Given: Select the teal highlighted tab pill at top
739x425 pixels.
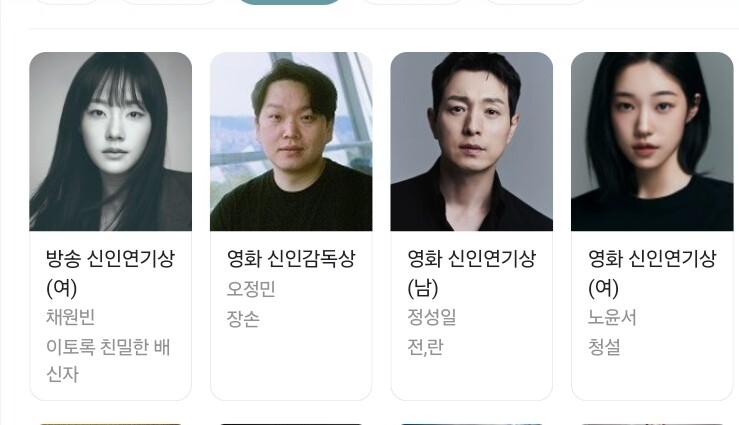Looking at the screenshot, I should (289, 2).
